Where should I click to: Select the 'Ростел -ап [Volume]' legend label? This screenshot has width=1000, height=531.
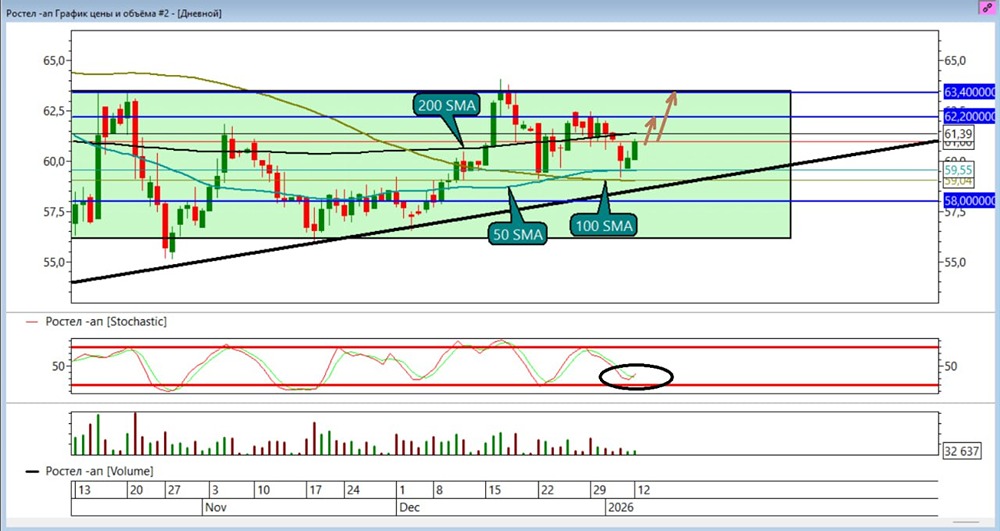(99, 472)
